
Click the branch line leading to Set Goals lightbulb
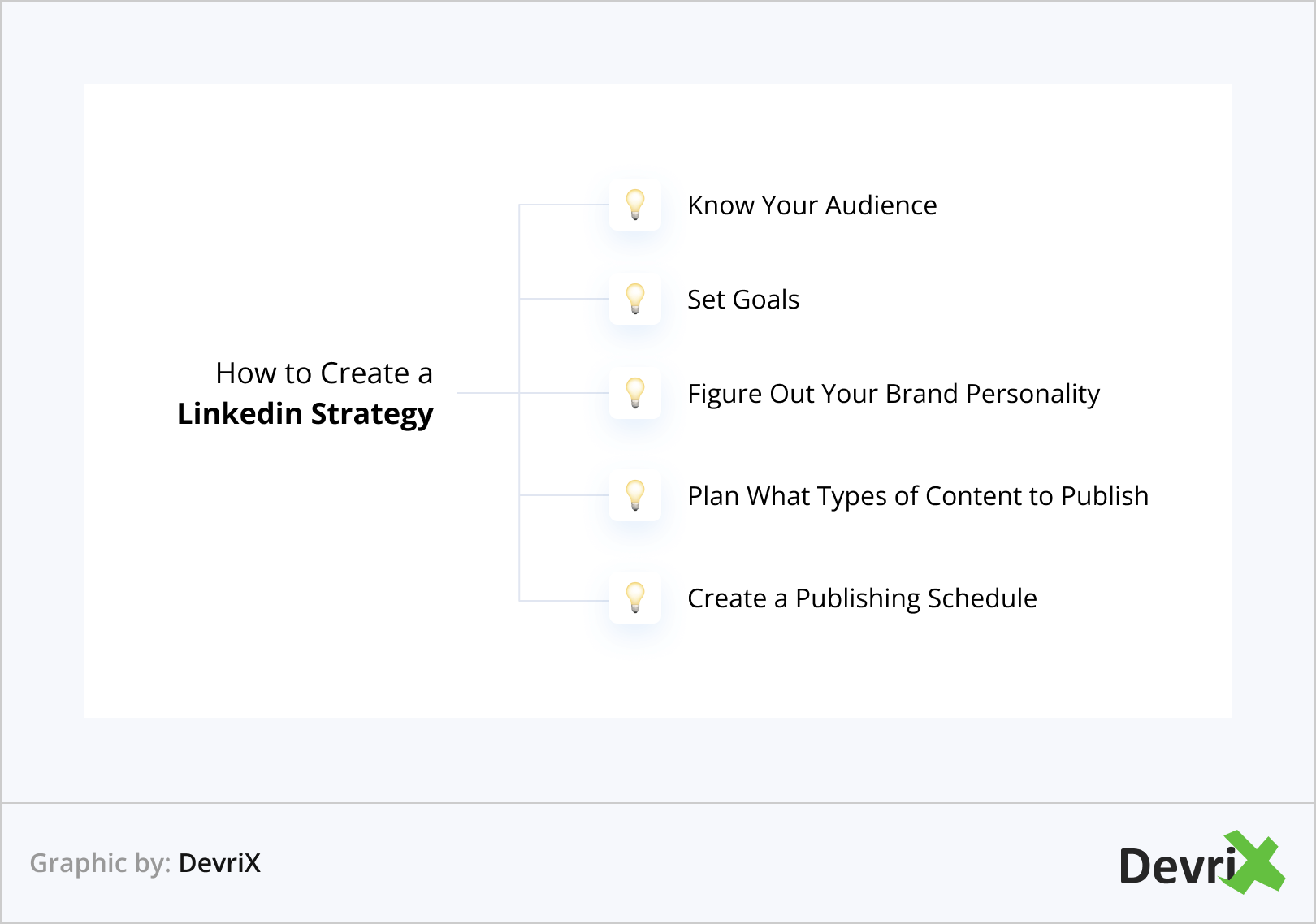[564, 299]
